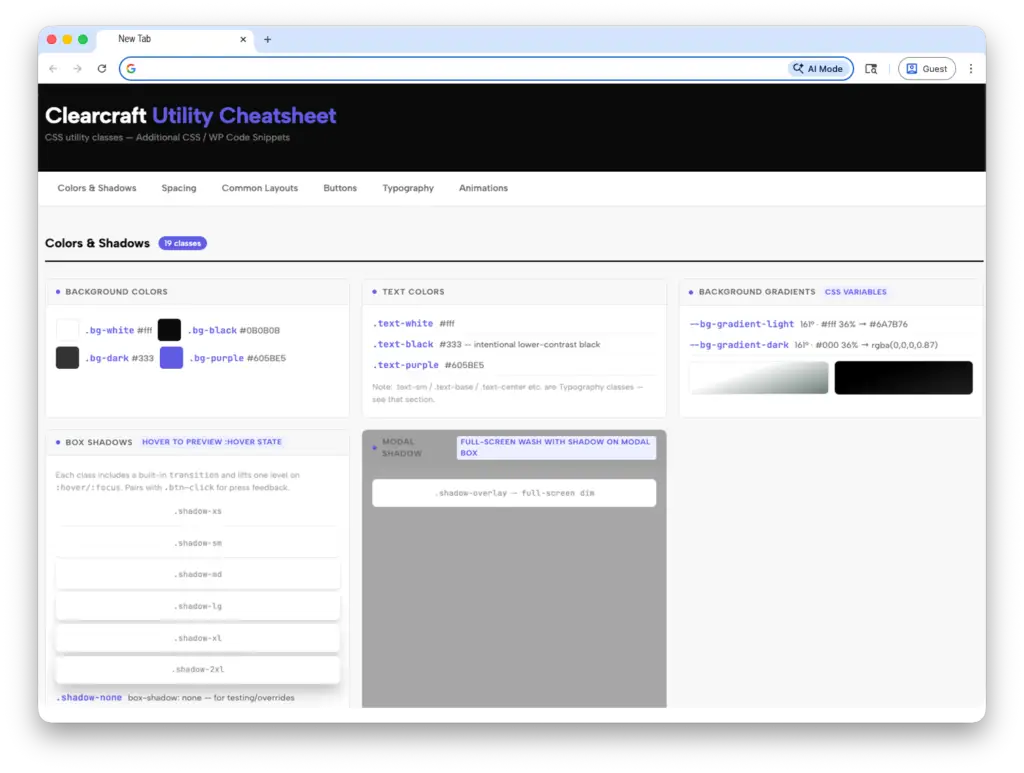1024x773 pixels.
Task: Close the New Tab tab
Action: (x=243, y=40)
